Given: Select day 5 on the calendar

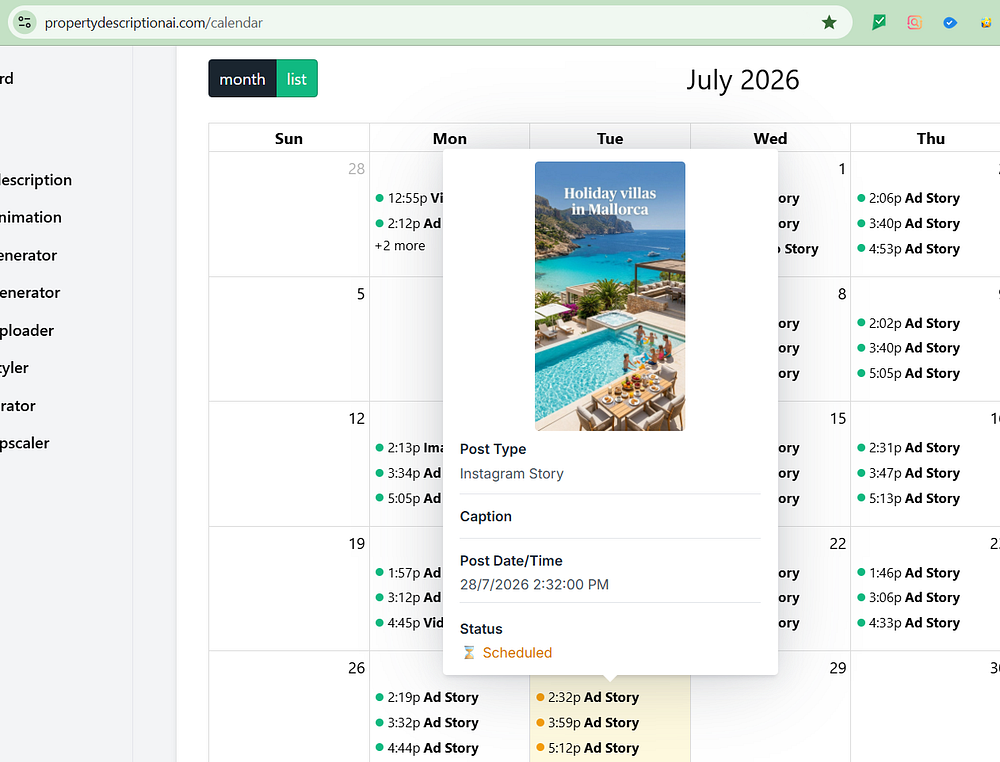Looking at the screenshot, I should [360, 294].
